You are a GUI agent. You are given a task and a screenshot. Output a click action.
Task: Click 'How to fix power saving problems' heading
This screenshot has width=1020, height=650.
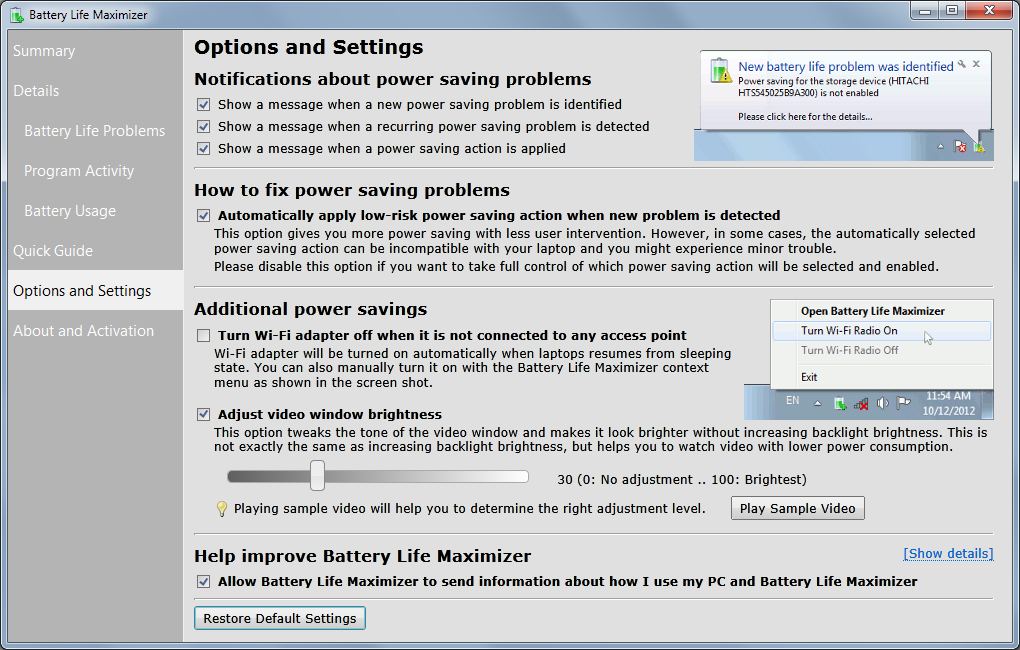pos(351,190)
